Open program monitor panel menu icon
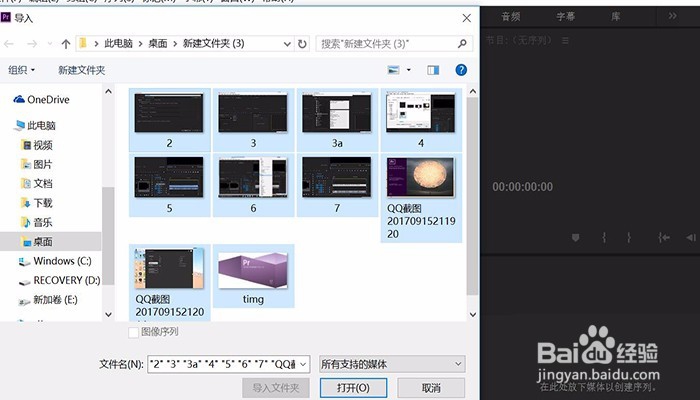The height and width of the screenshot is (400, 700). [x=566, y=41]
